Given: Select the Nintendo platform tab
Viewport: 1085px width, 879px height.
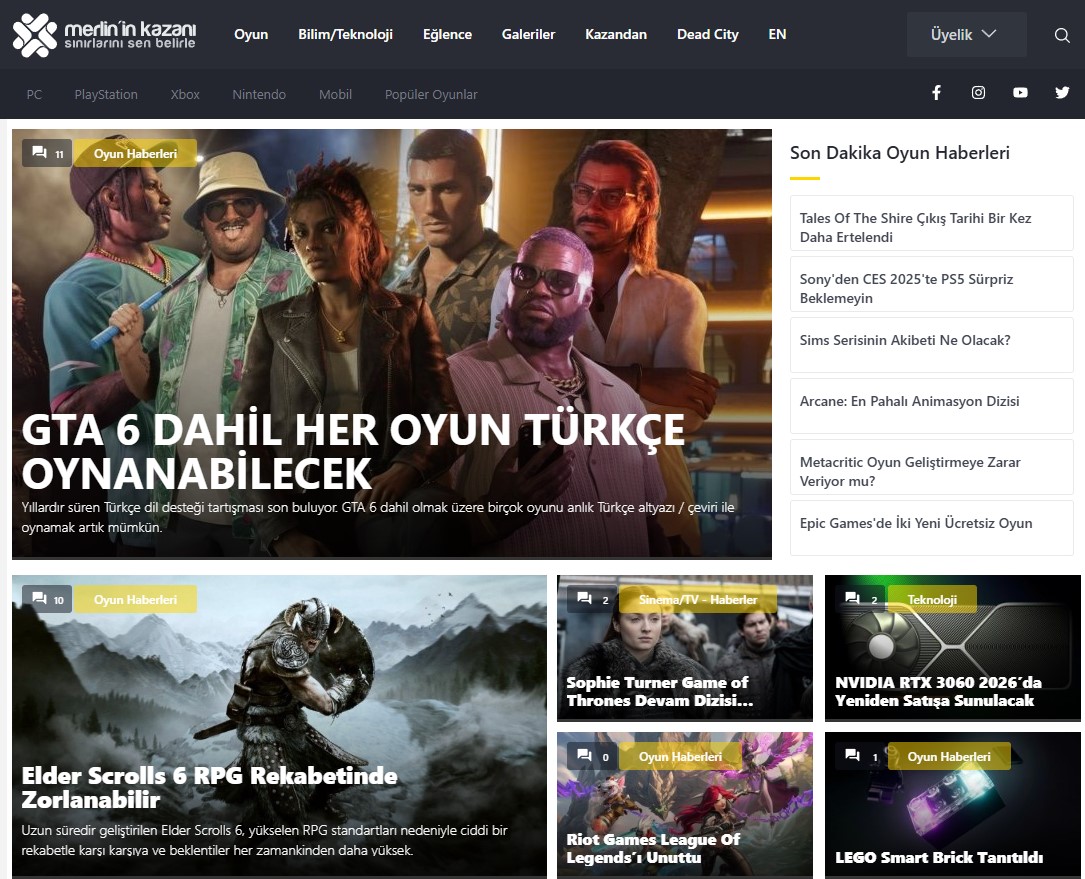Looking at the screenshot, I should (259, 95).
